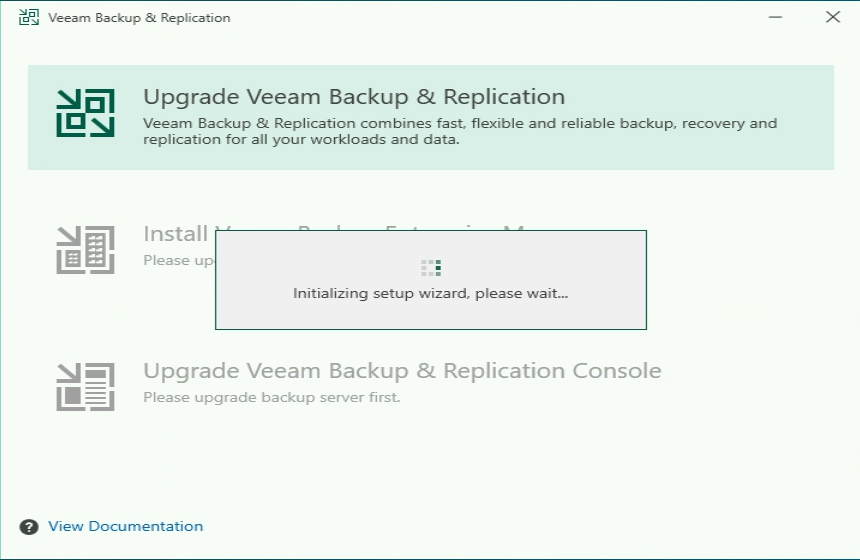
Task: Click the 'Please upgrade backup server first' text
Action: (x=271, y=397)
